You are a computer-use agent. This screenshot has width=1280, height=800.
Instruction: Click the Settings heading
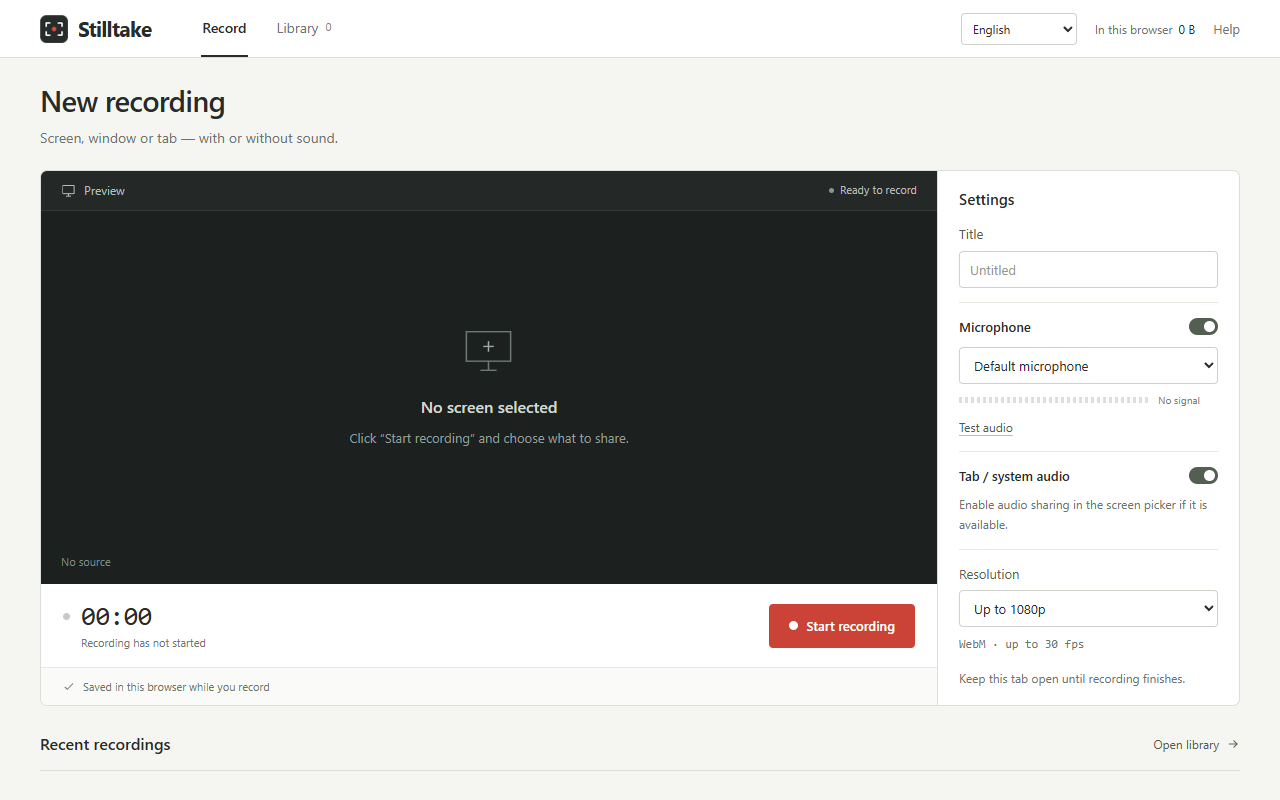coord(987,200)
